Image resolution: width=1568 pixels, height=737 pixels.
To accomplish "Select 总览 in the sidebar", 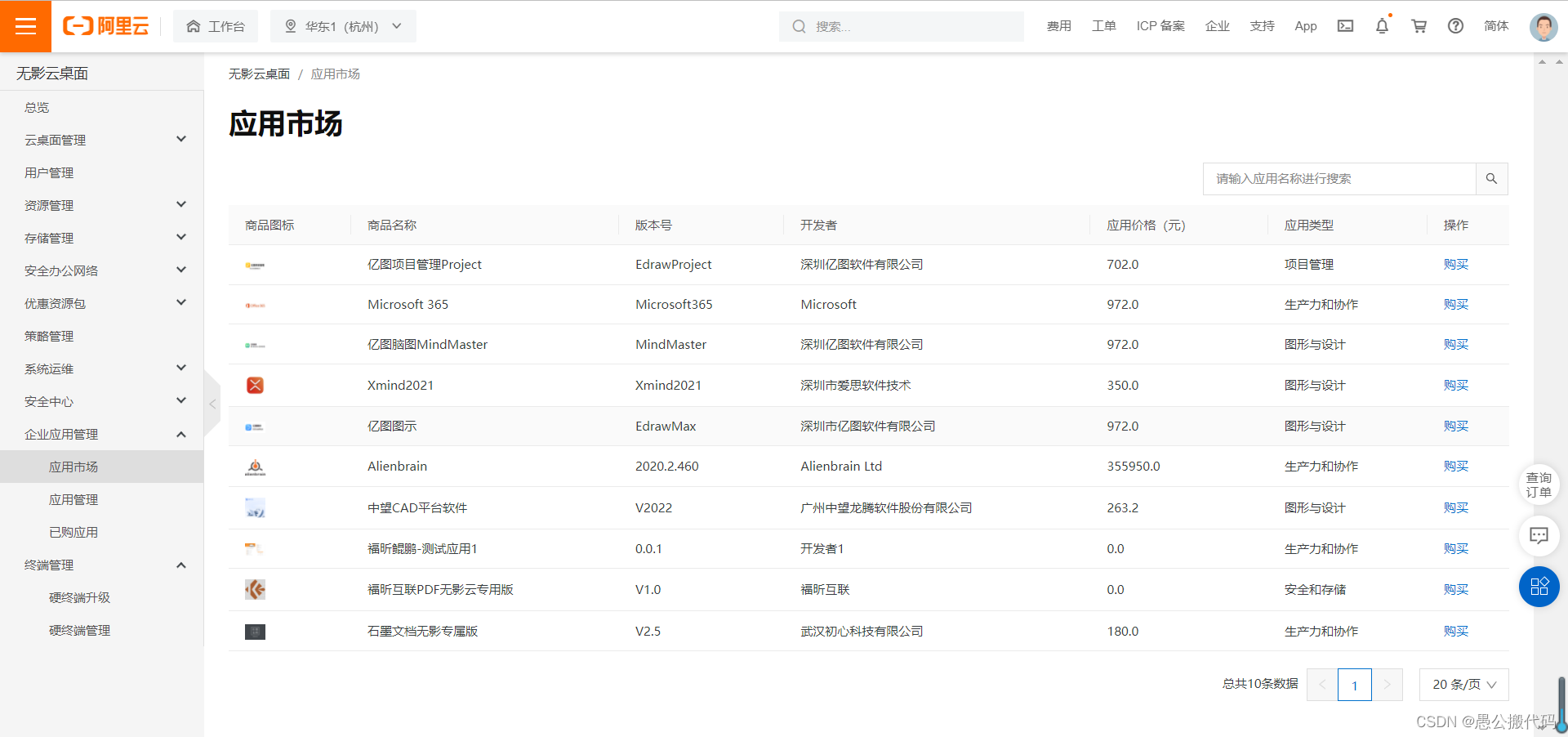I will pos(102,107).
